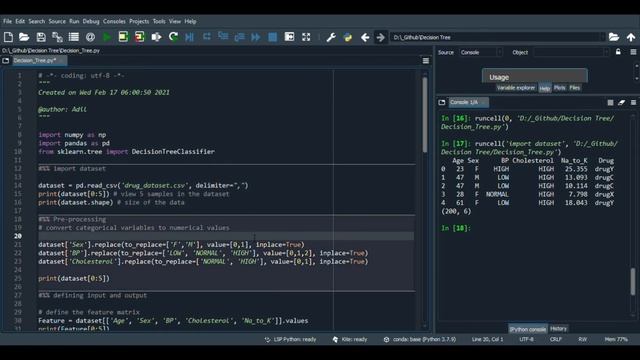Open the file switcher list icon
This screenshot has height=360, width=640.
(x=74, y=37)
